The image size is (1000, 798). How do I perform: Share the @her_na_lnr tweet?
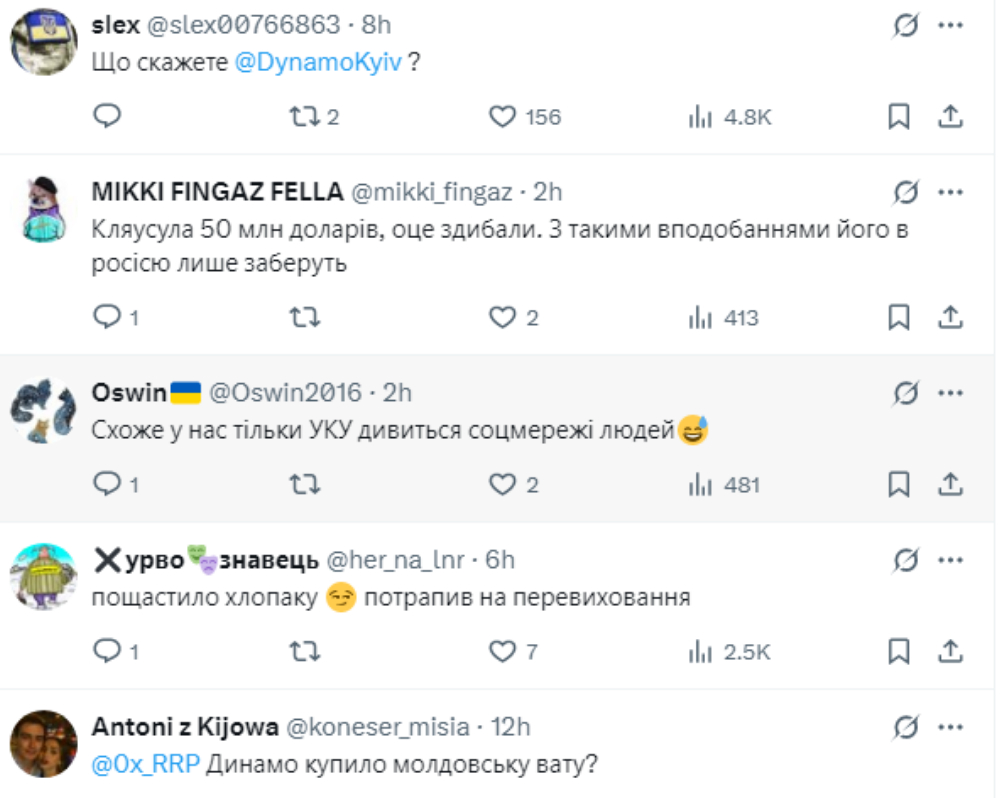(x=950, y=652)
